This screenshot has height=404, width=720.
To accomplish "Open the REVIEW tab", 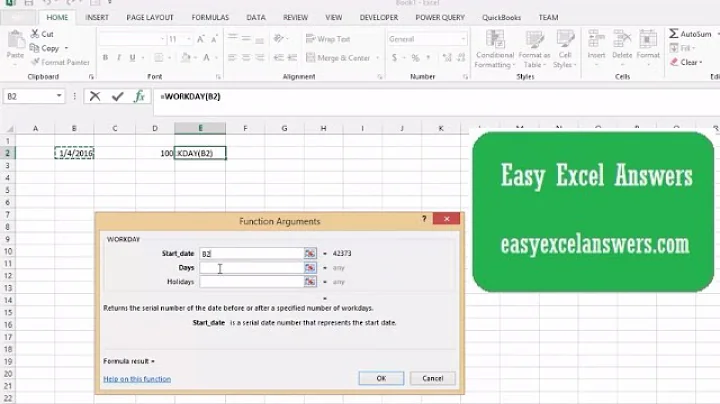I will coord(295,17).
